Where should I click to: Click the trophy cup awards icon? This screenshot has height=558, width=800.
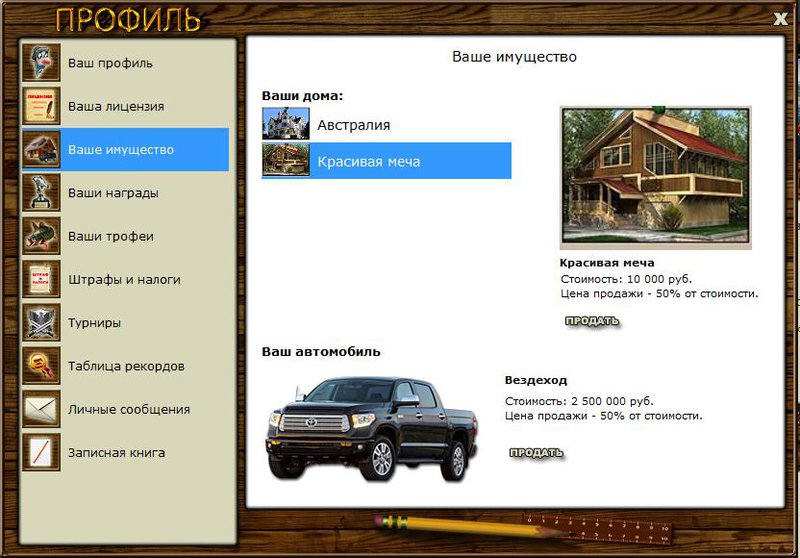(x=41, y=193)
